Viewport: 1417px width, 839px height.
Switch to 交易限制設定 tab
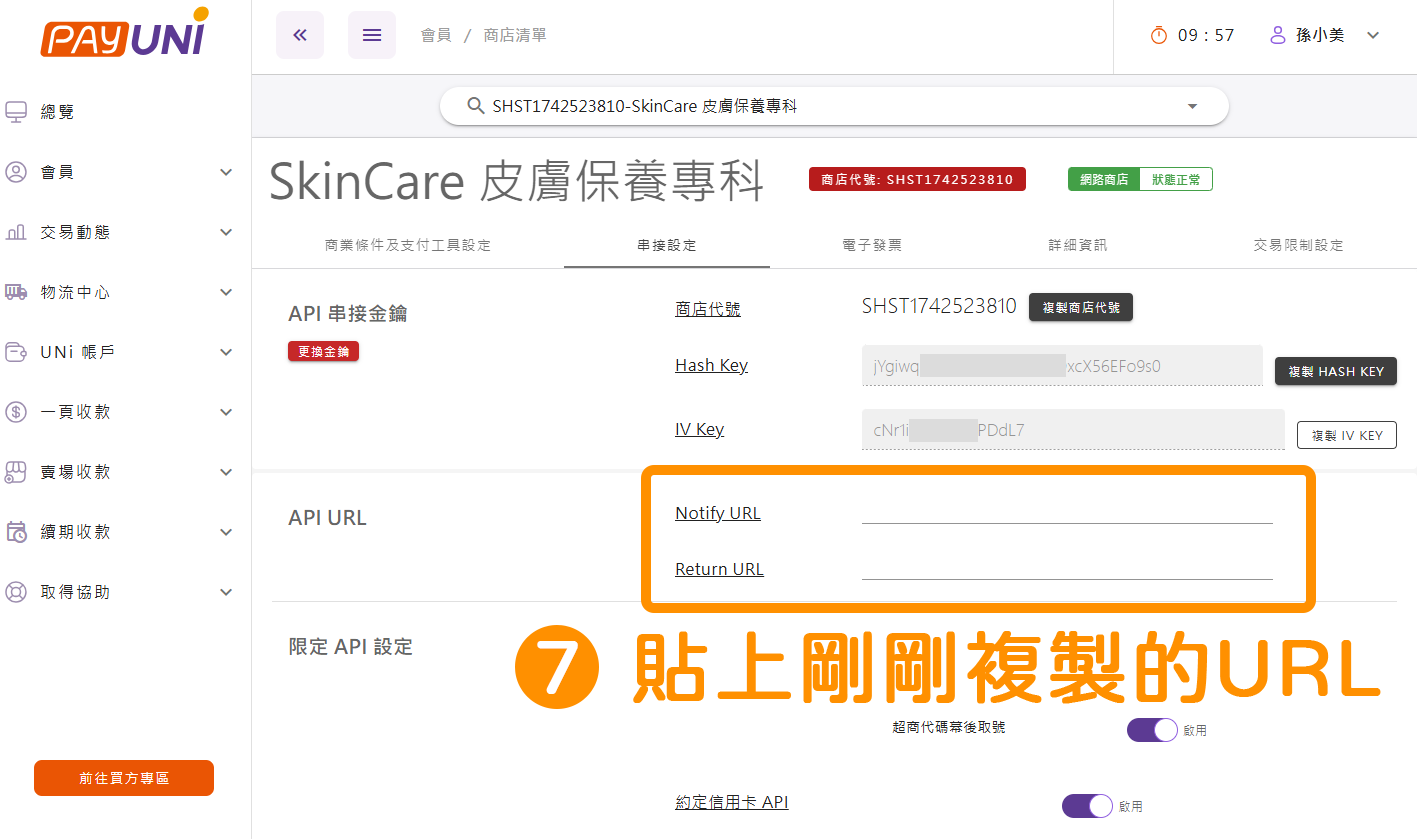1298,245
